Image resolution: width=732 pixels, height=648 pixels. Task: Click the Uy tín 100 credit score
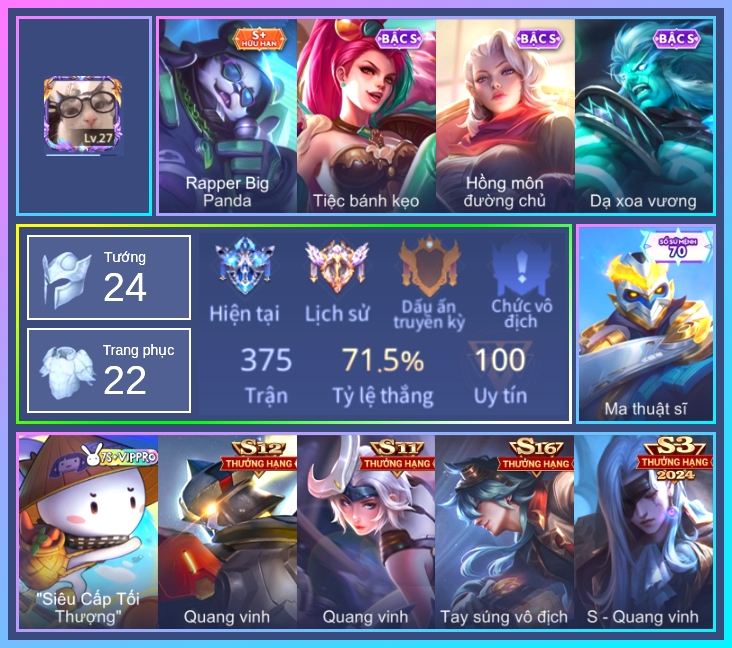click(x=500, y=375)
